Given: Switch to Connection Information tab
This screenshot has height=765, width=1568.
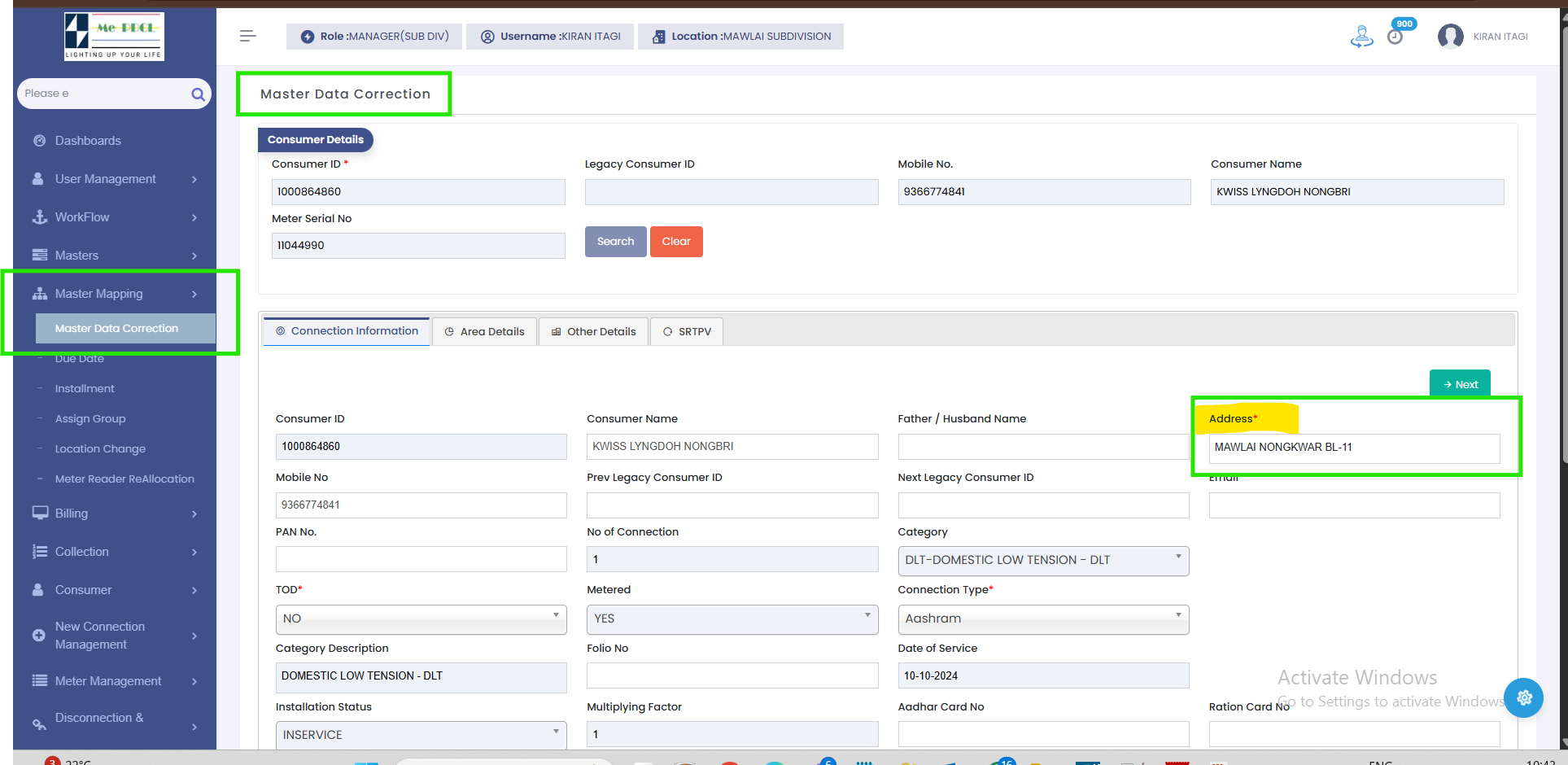Looking at the screenshot, I should pos(347,331).
